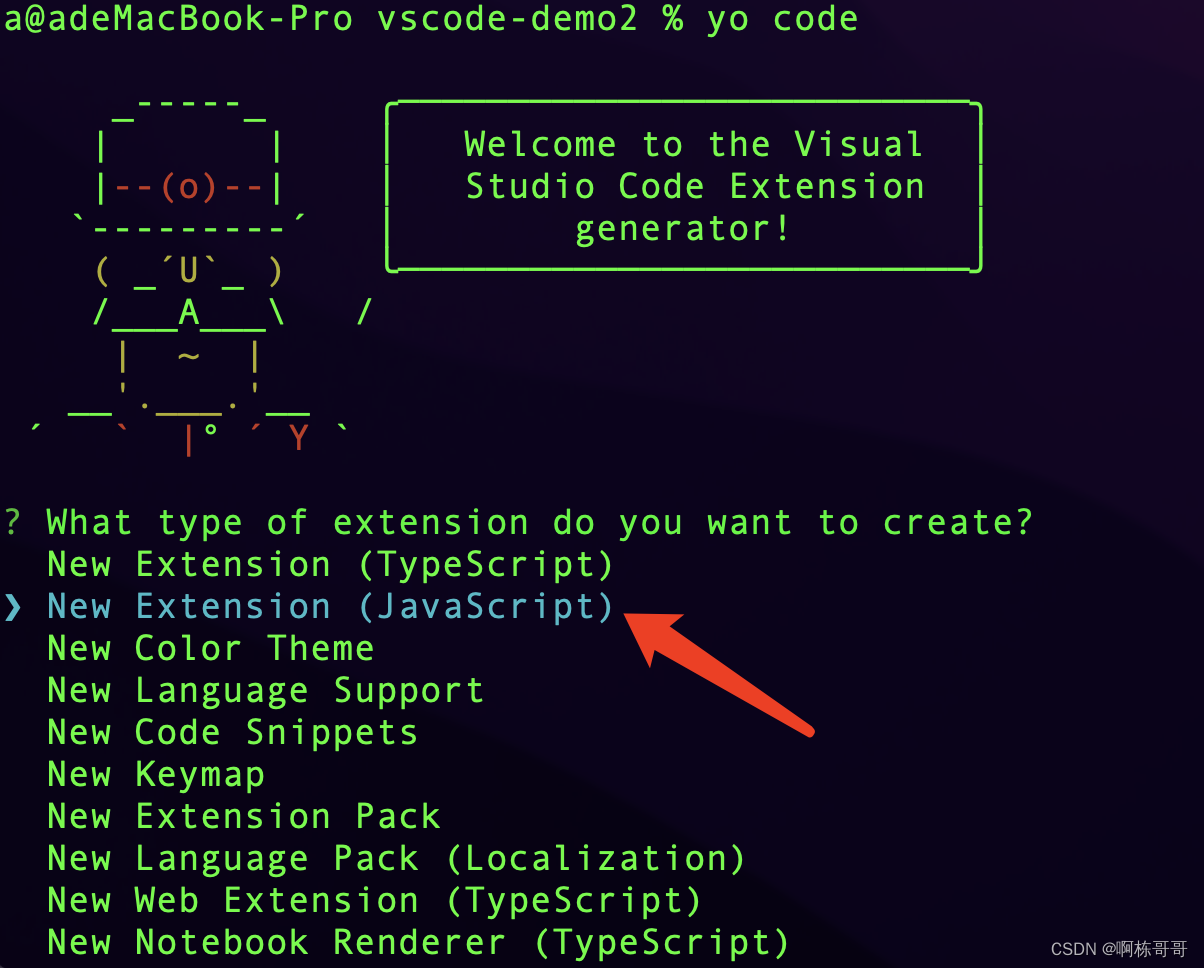Select New Web Extension (TypeScript) option

point(374,901)
